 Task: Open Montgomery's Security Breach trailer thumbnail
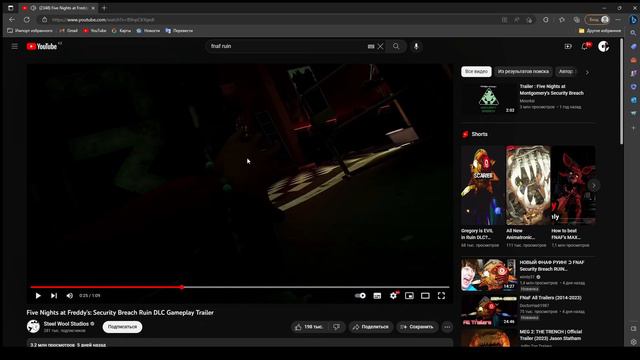click(489, 99)
